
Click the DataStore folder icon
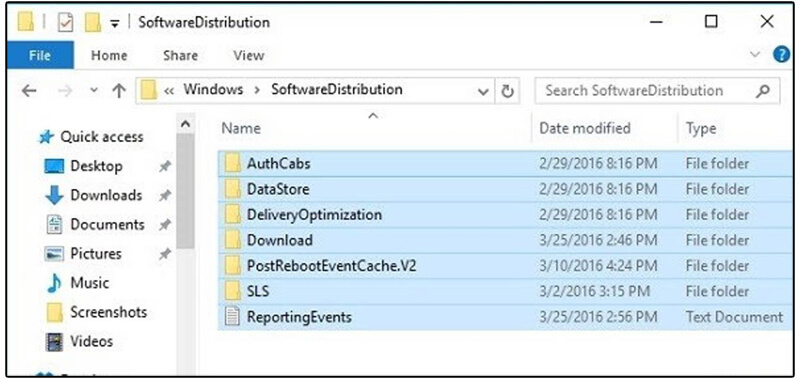233,189
